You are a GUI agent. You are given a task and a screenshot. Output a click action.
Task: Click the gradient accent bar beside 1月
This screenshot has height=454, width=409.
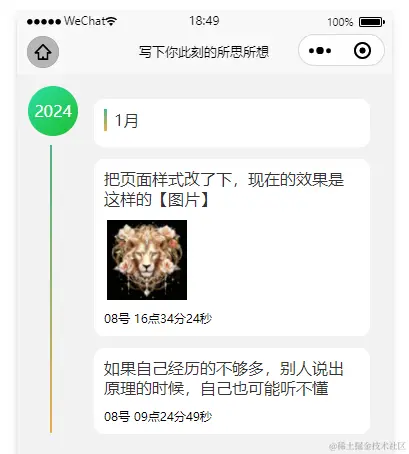pyautogui.click(x=106, y=120)
